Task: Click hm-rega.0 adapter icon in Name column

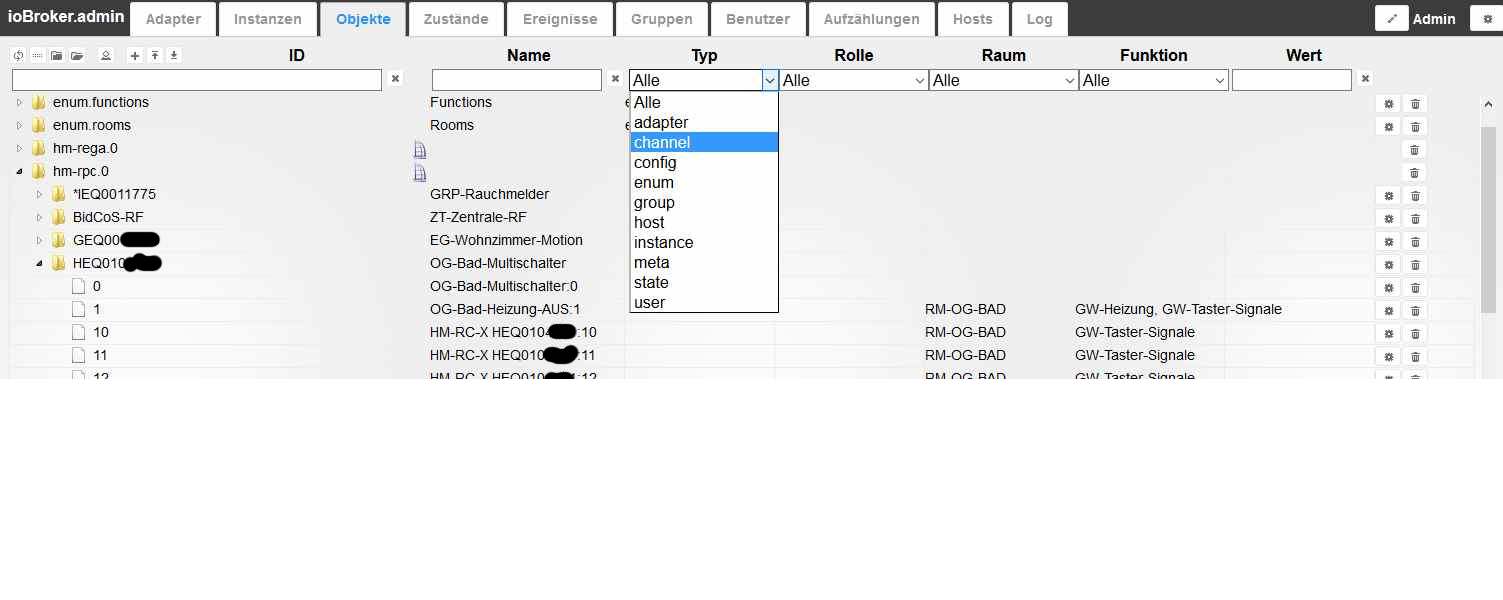Action: [420, 149]
